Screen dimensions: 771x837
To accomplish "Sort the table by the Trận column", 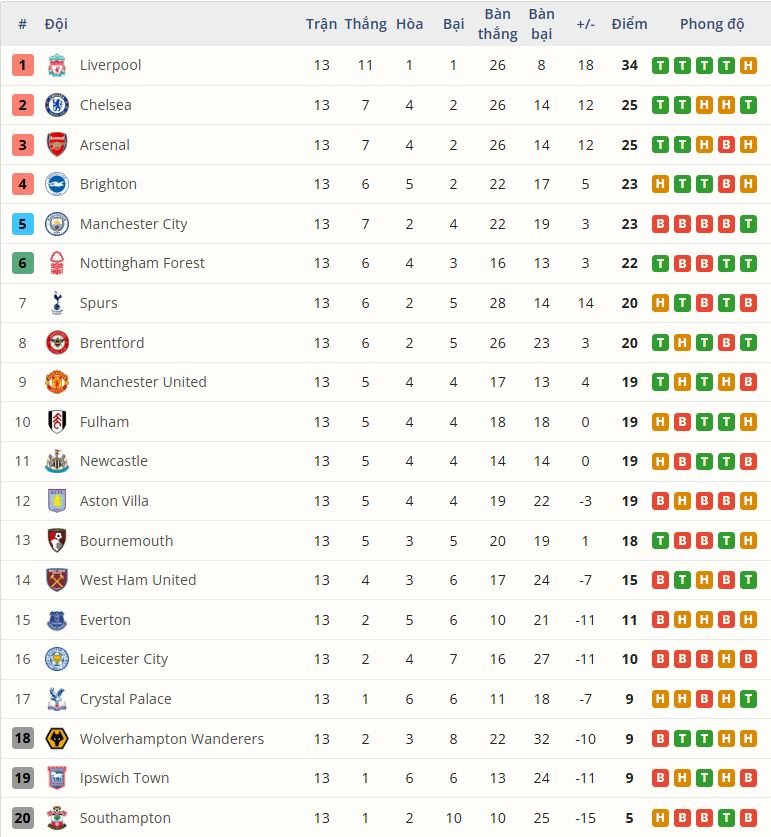I will click(x=322, y=23).
